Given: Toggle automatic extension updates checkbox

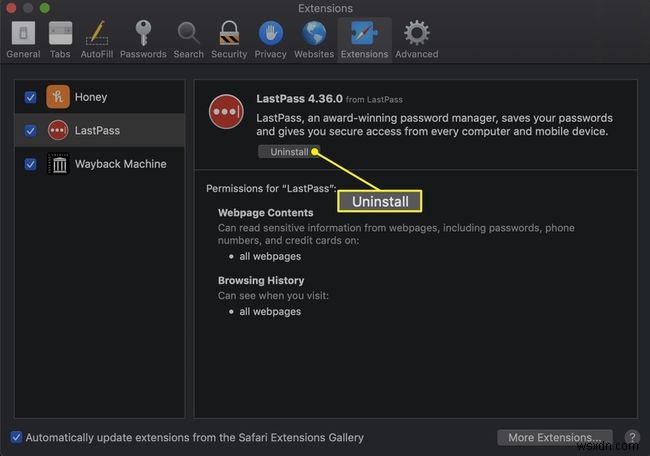Looking at the screenshot, I should (16, 437).
